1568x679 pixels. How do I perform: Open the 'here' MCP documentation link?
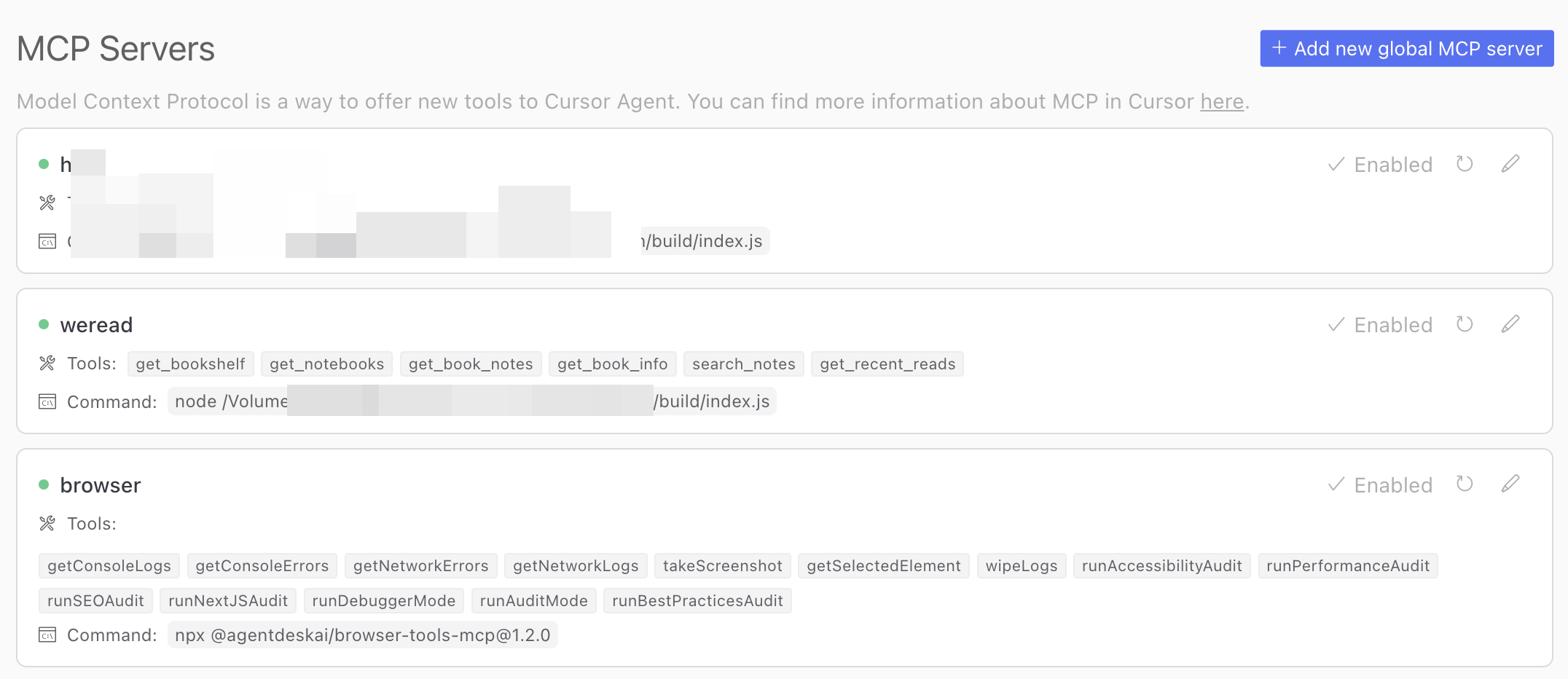1221,101
